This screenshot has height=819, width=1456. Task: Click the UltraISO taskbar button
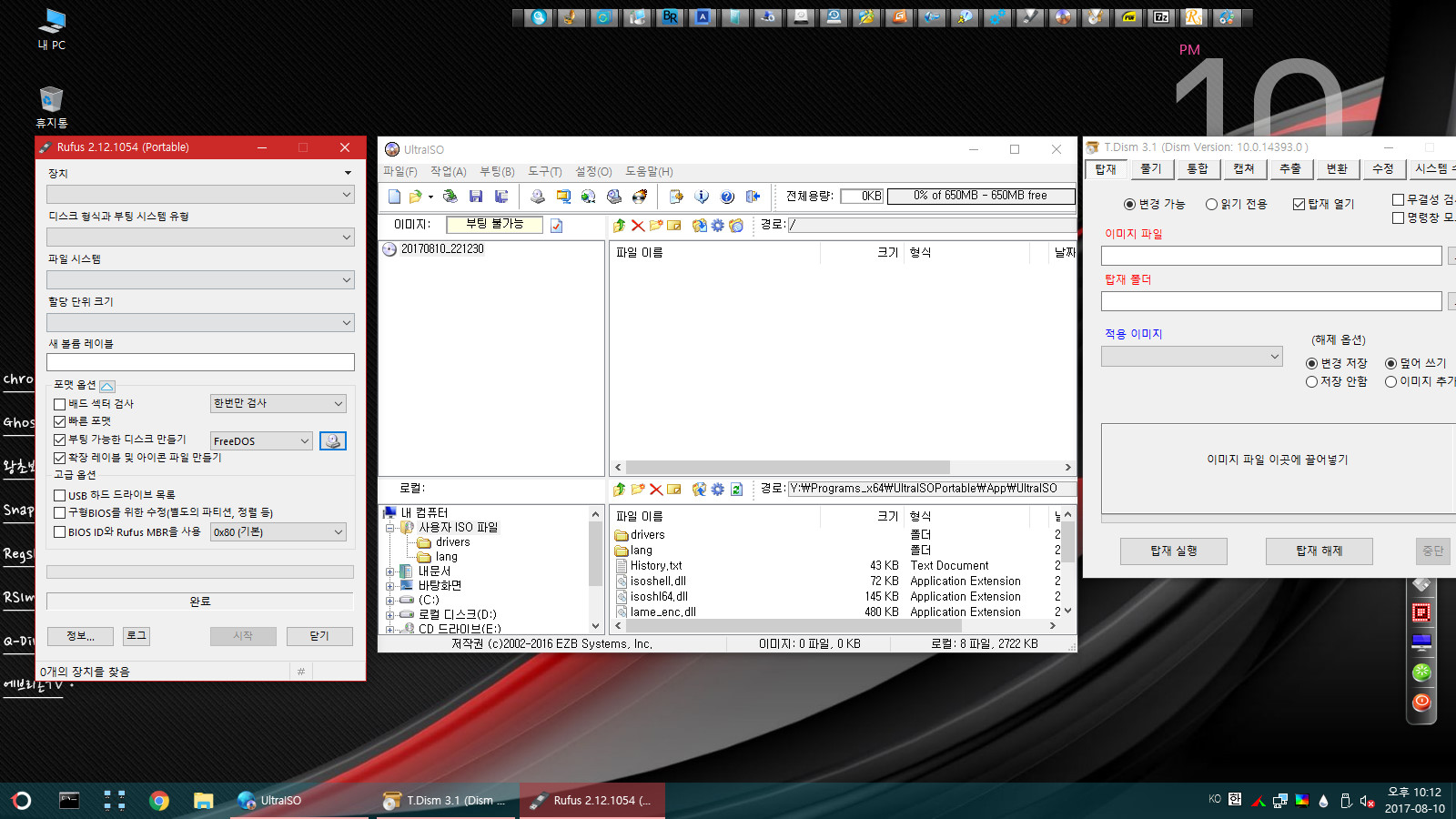298,801
